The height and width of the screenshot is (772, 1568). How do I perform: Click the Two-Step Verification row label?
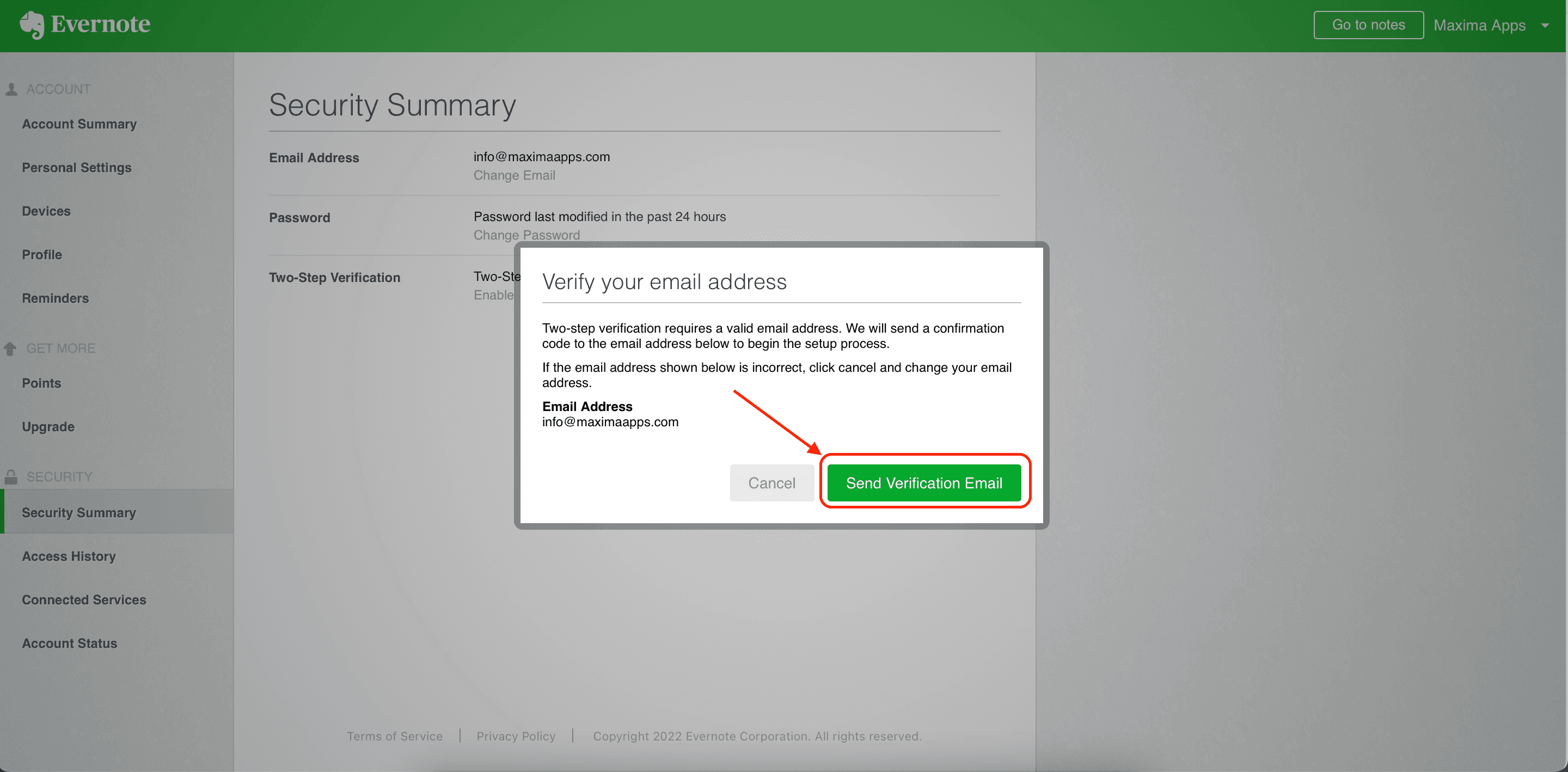[x=334, y=278]
